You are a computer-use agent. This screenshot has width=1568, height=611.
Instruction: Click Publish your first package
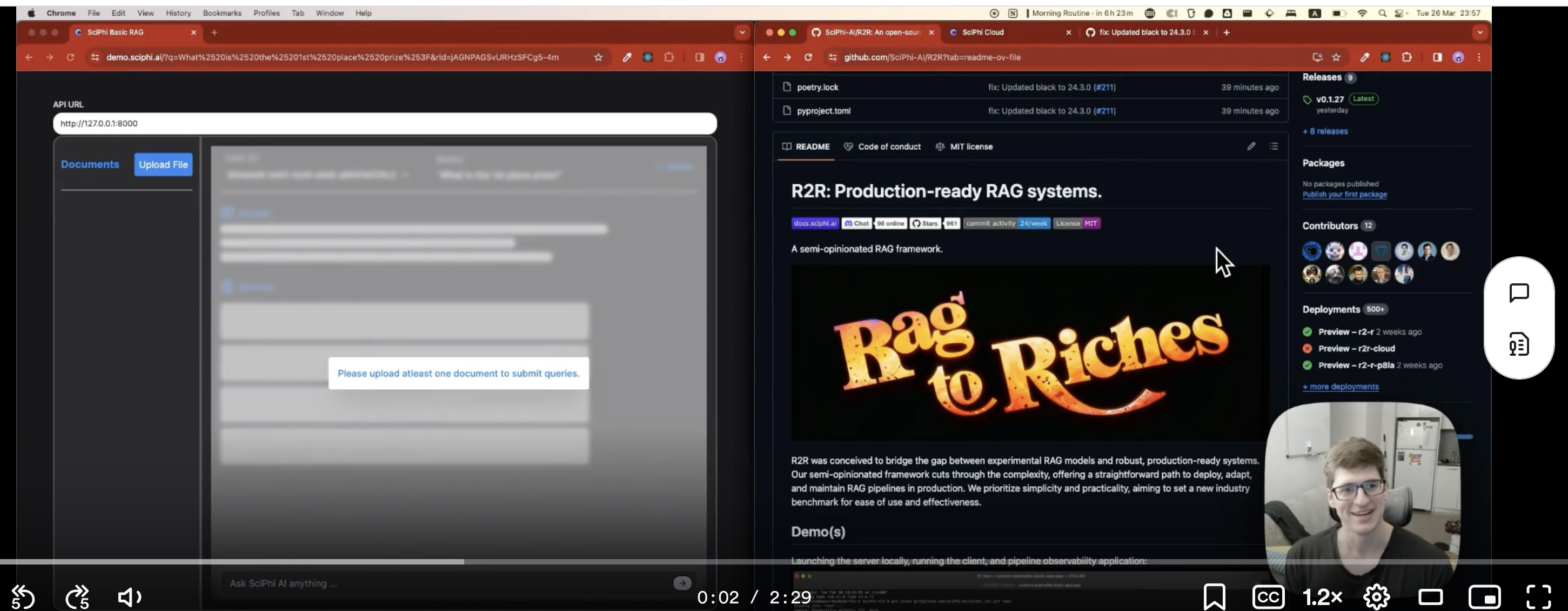click(x=1345, y=195)
